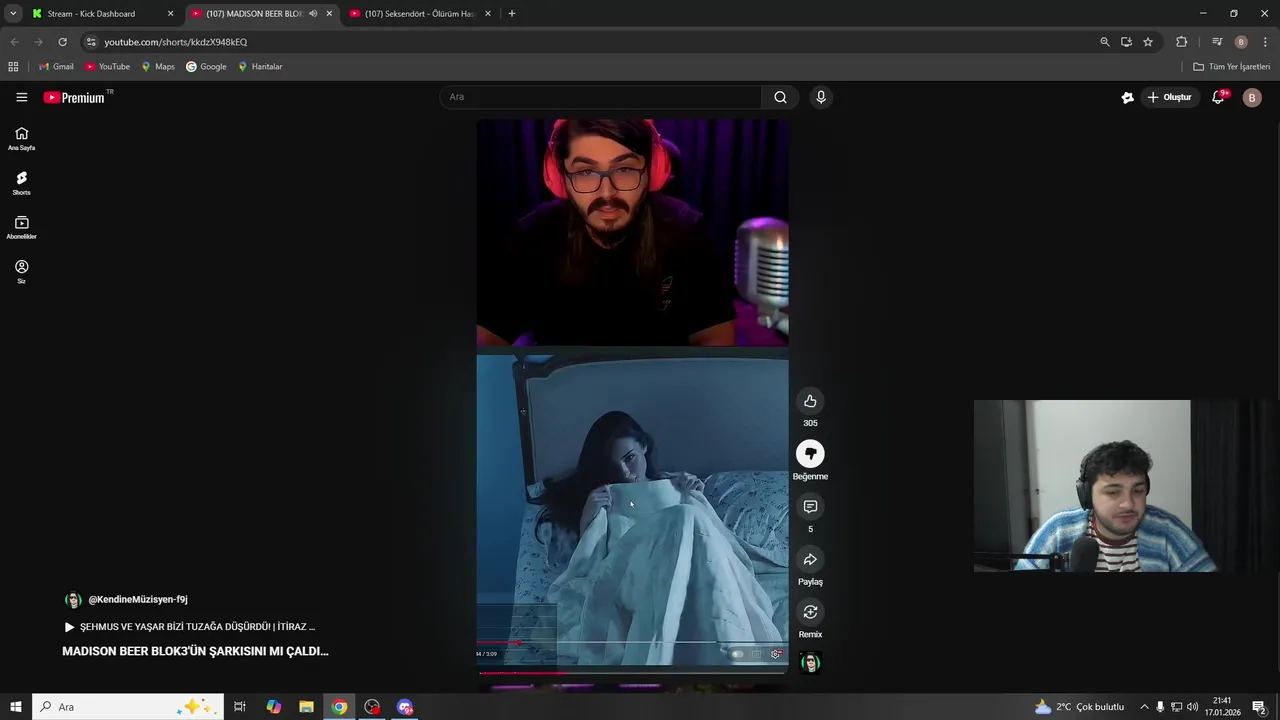1280x720 pixels.
Task: Open weather widget 2°C Çok bulutlu
Action: 1079,707
